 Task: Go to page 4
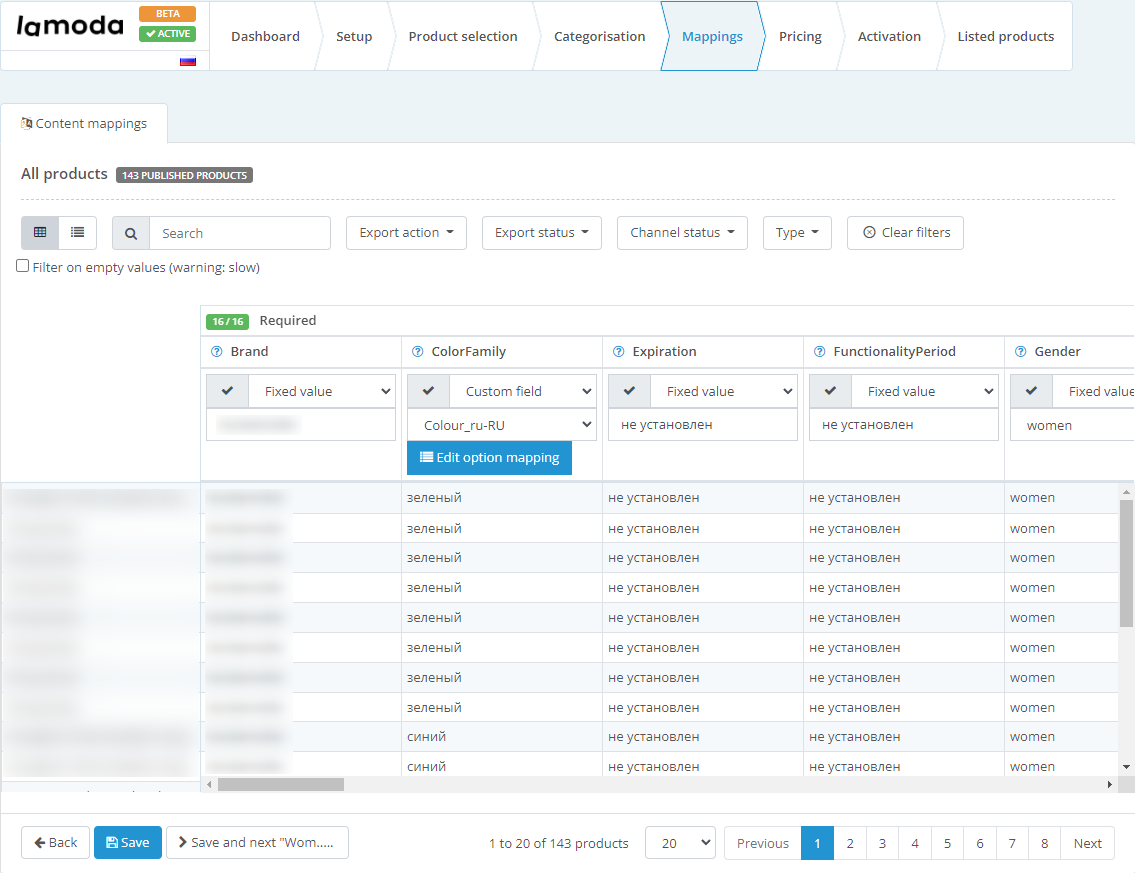coord(915,843)
